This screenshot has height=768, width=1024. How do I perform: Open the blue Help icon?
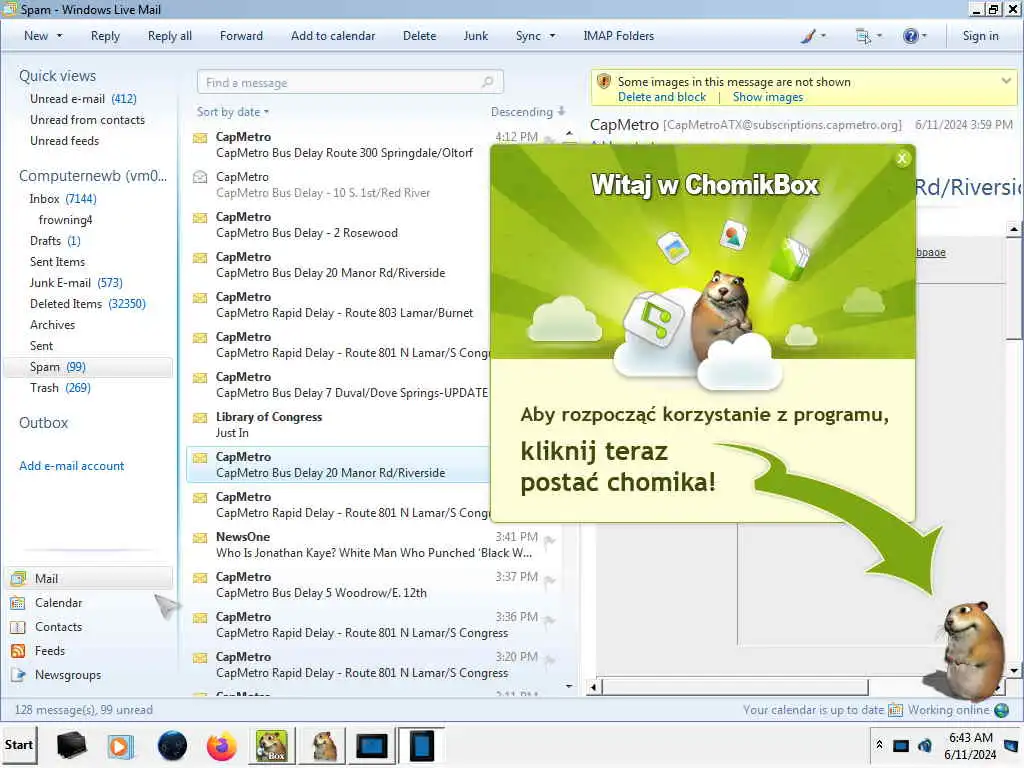(x=910, y=36)
